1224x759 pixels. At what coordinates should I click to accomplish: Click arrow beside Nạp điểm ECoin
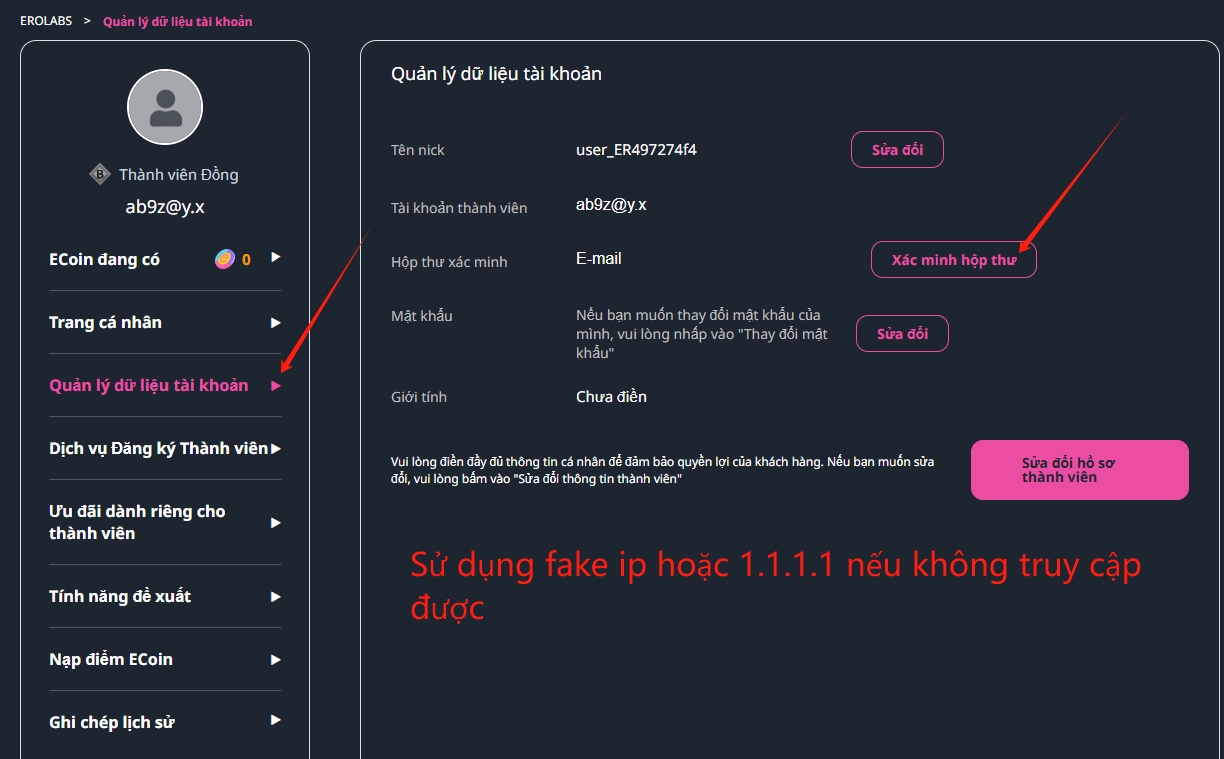[276, 659]
